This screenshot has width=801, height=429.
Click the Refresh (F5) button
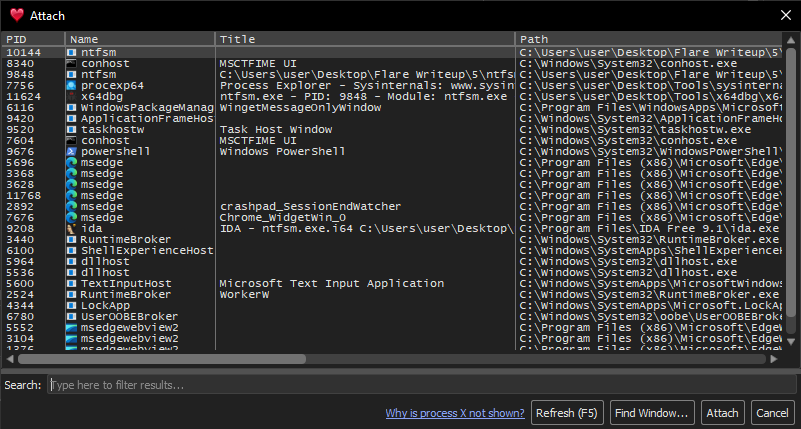567,413
